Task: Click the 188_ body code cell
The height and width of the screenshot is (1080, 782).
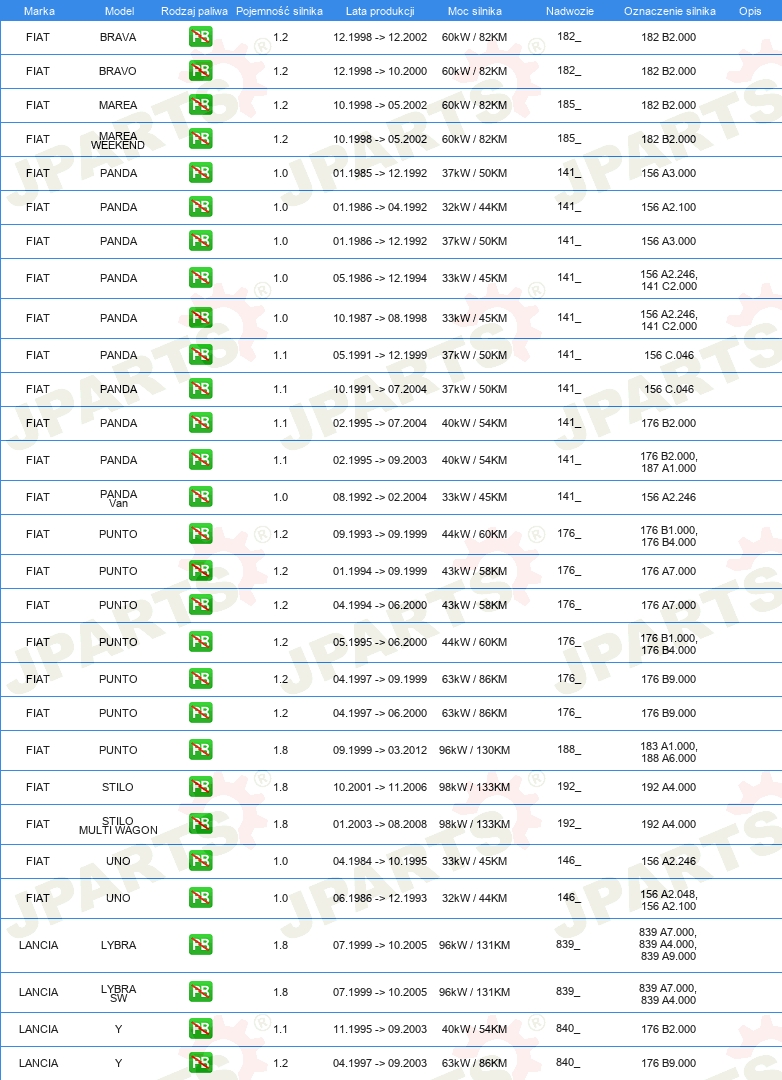Action: click(x=569, y=749)
